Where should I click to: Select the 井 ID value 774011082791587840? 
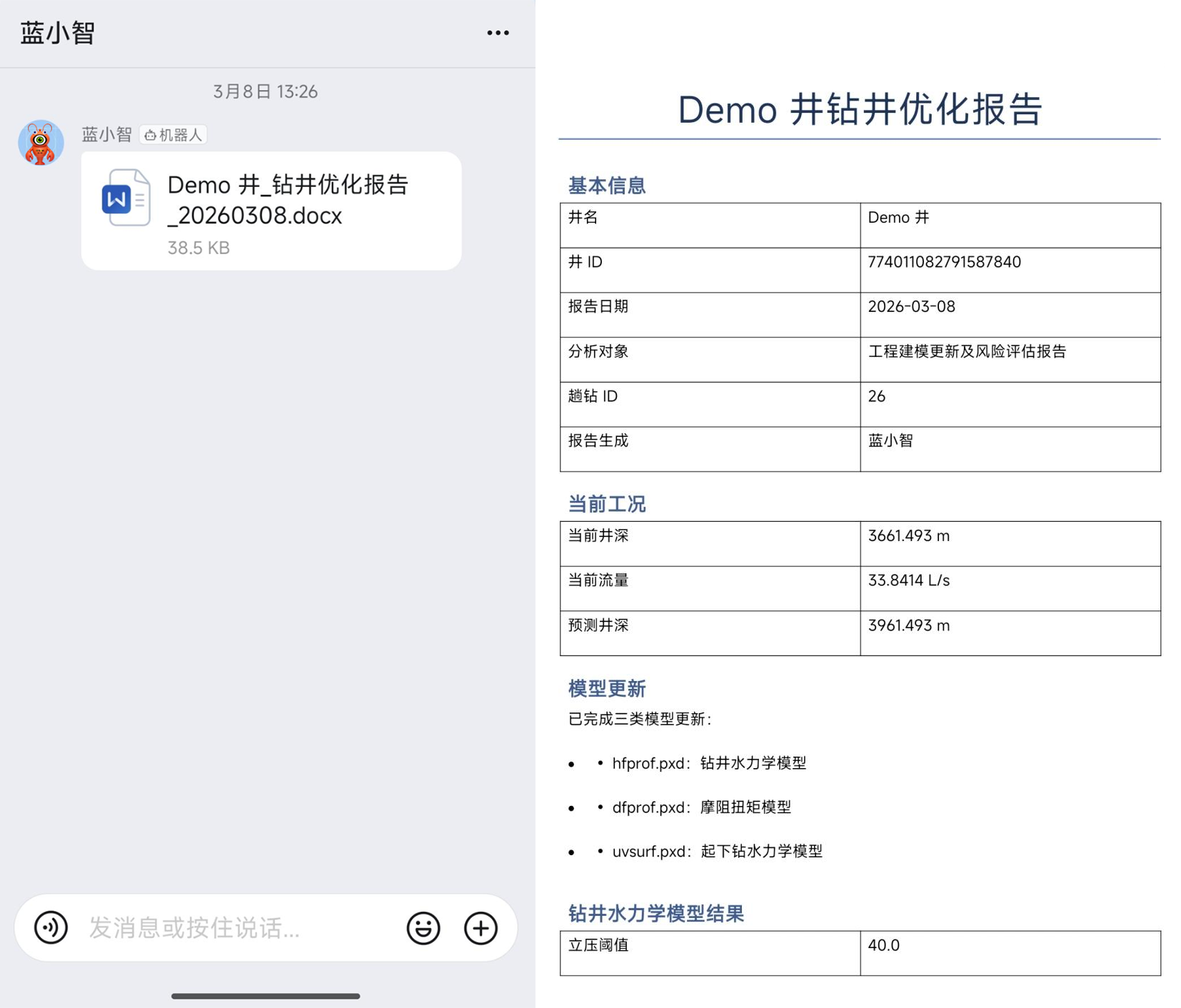[944, 262]
